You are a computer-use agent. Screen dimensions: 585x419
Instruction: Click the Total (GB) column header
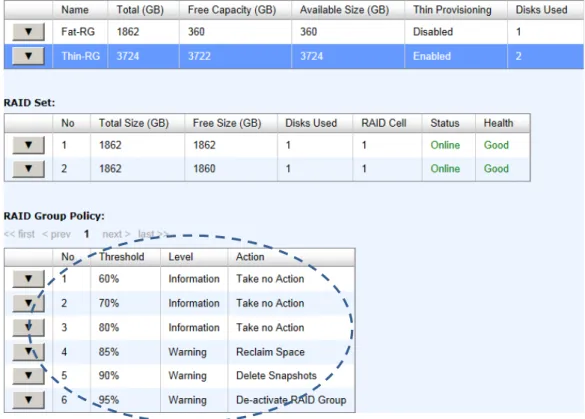pos(140,10)
